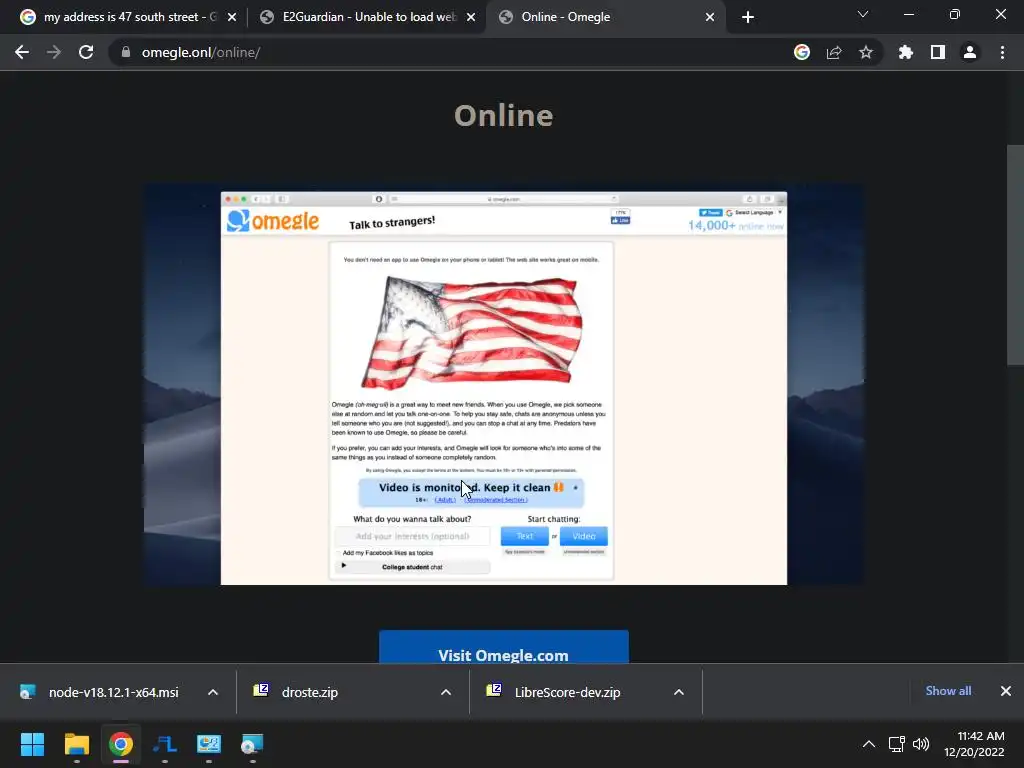1024x768 pixels.
Task: Share this page using the share icon
Action: tap(834, 52)
